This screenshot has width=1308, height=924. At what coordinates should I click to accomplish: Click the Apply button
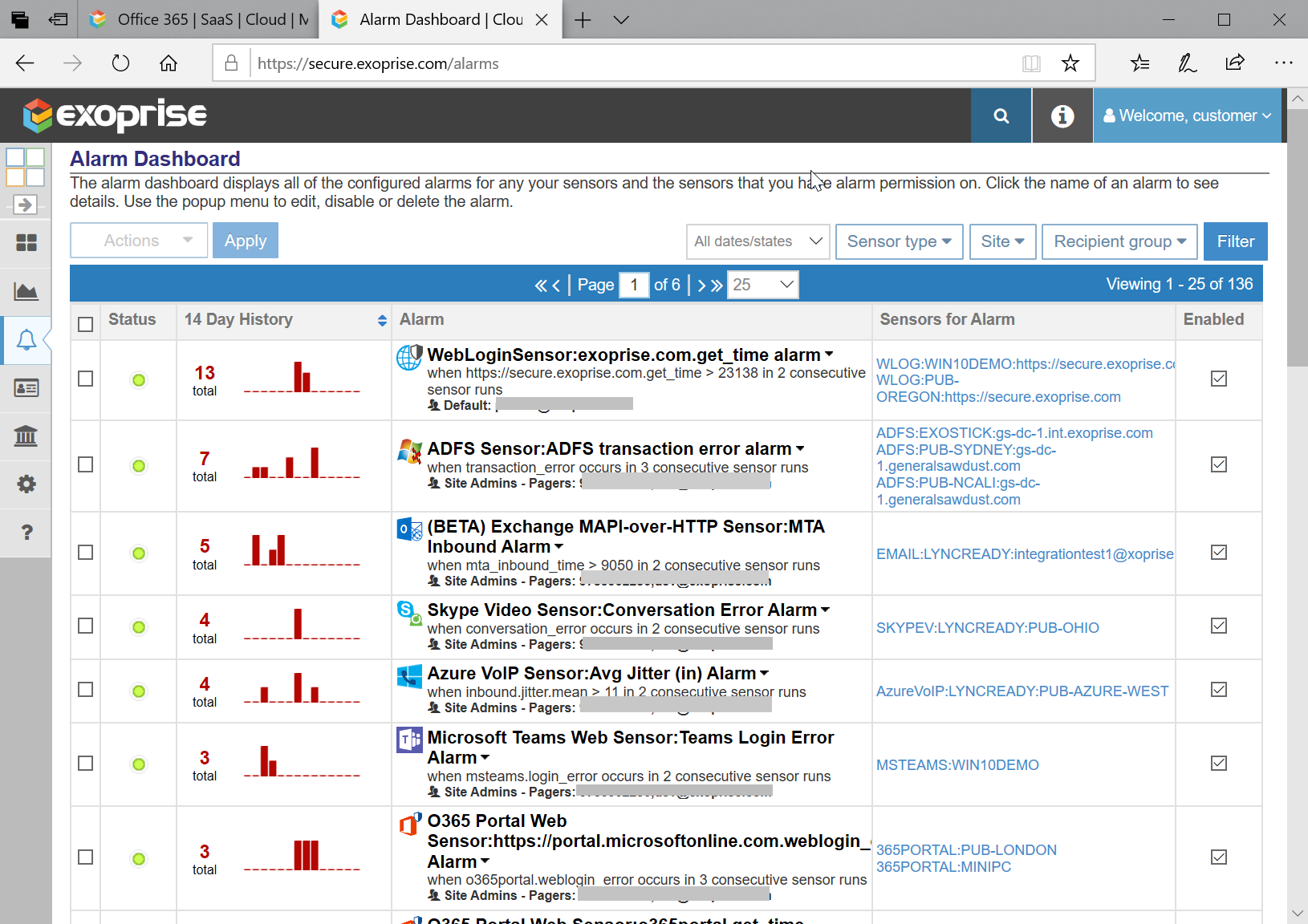point(246,241)
